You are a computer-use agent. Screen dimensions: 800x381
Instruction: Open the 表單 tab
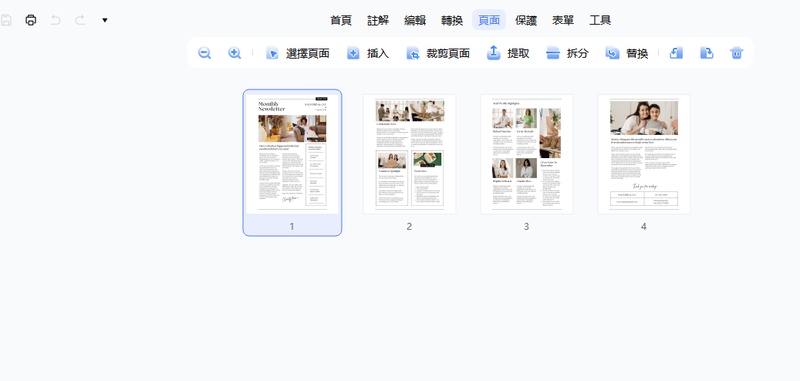563,20
